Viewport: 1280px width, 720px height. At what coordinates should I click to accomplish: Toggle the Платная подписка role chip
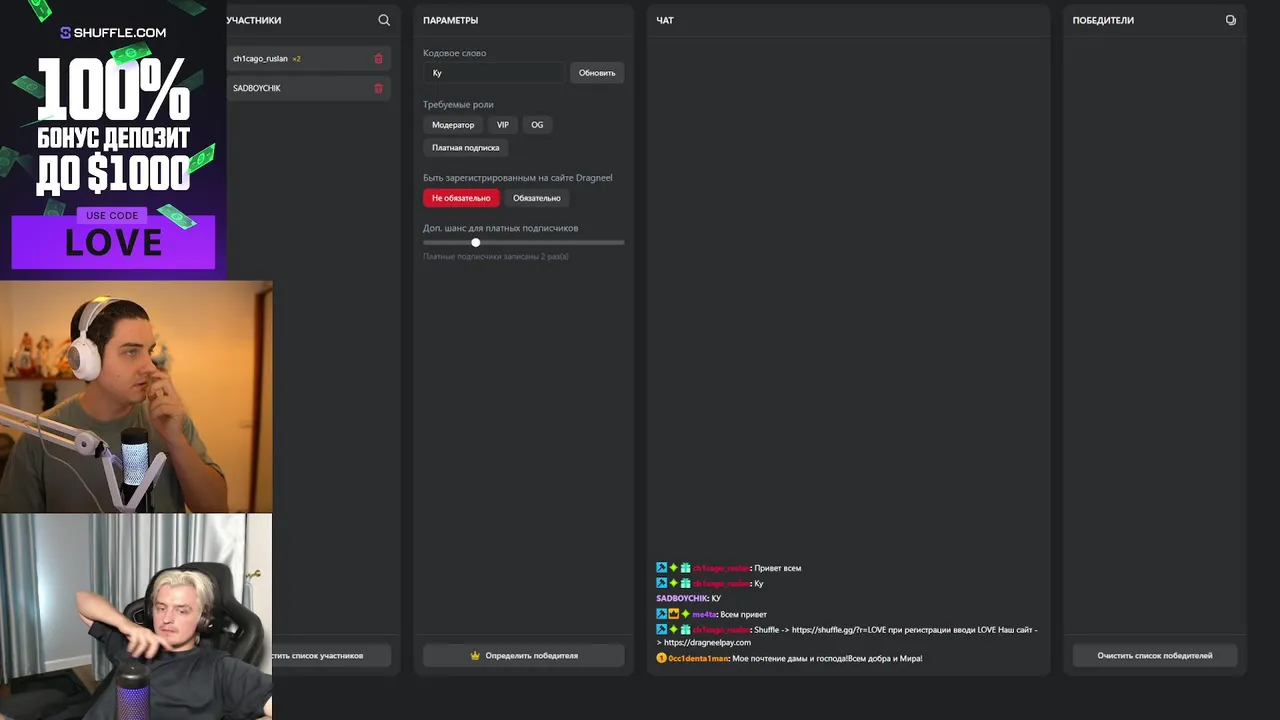coord(465,148)
